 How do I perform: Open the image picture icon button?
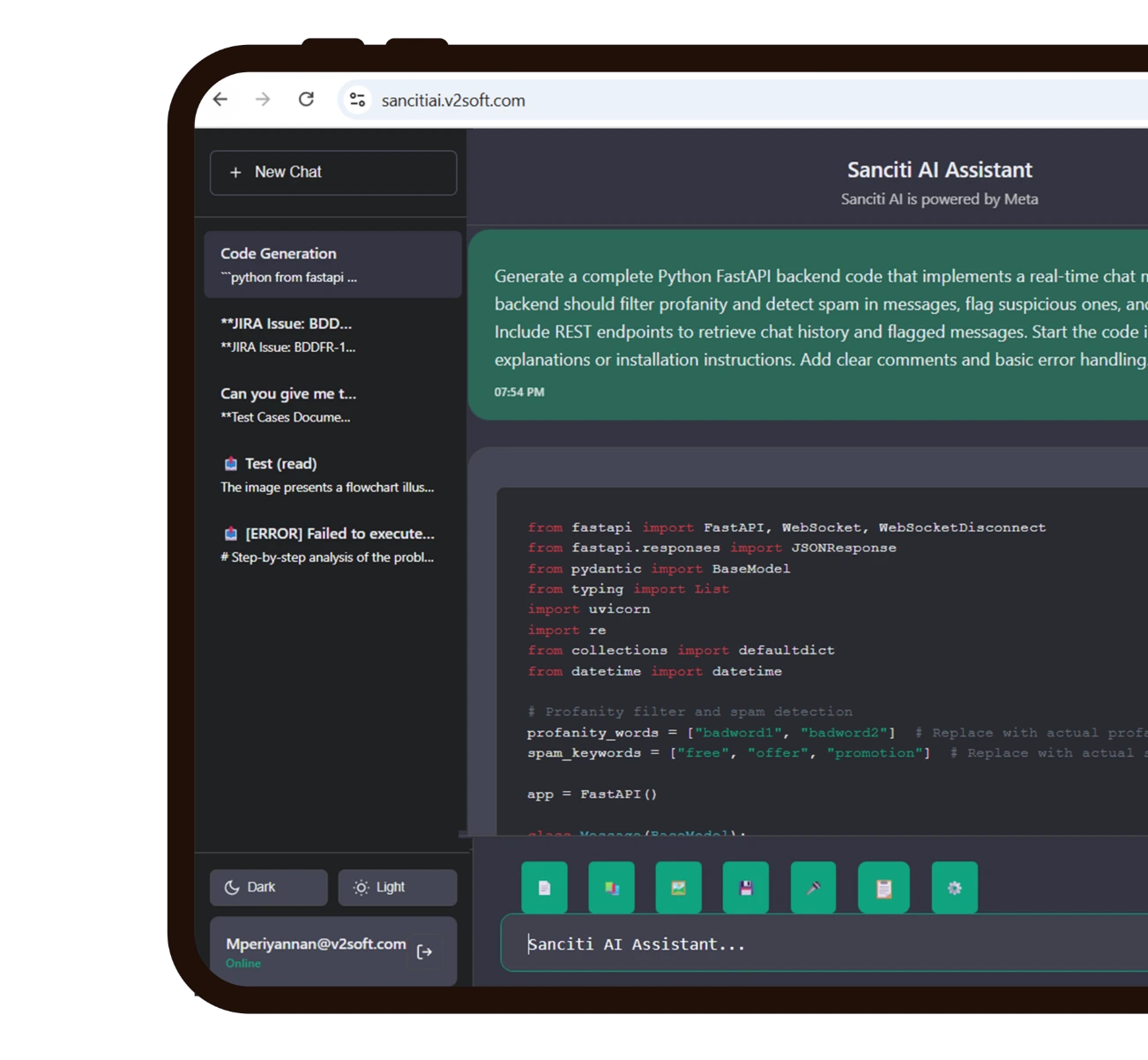678,887
